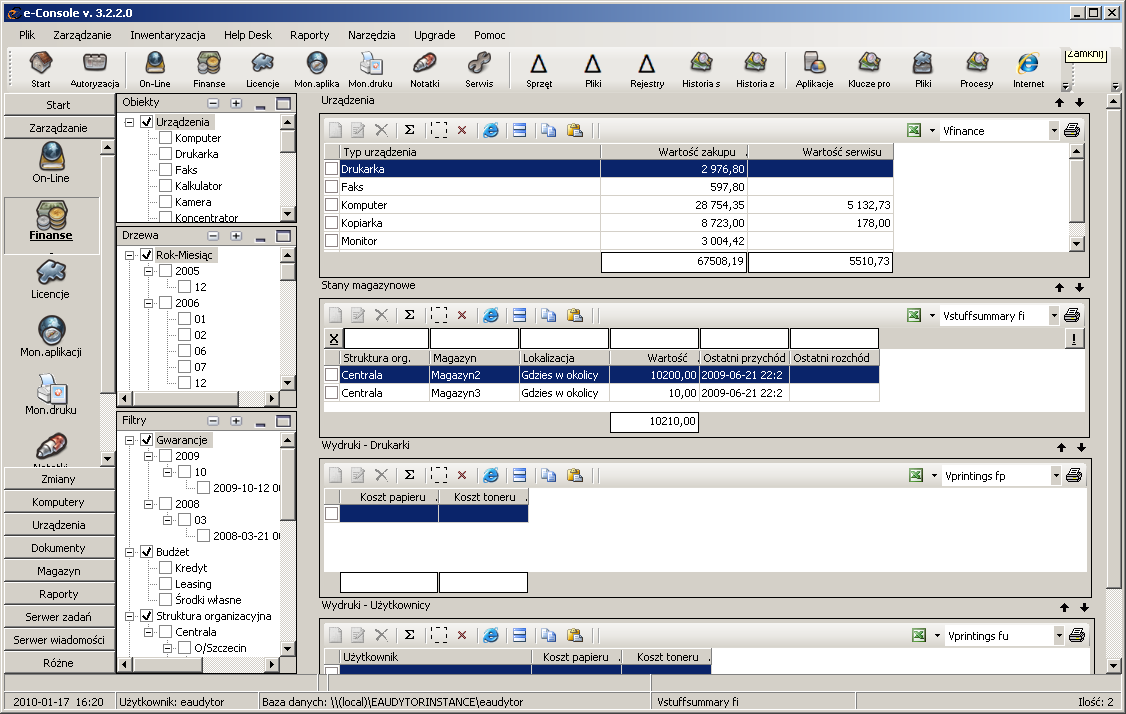Click the Licencje puzzle icon in toolbar

[x=263, y=70]
